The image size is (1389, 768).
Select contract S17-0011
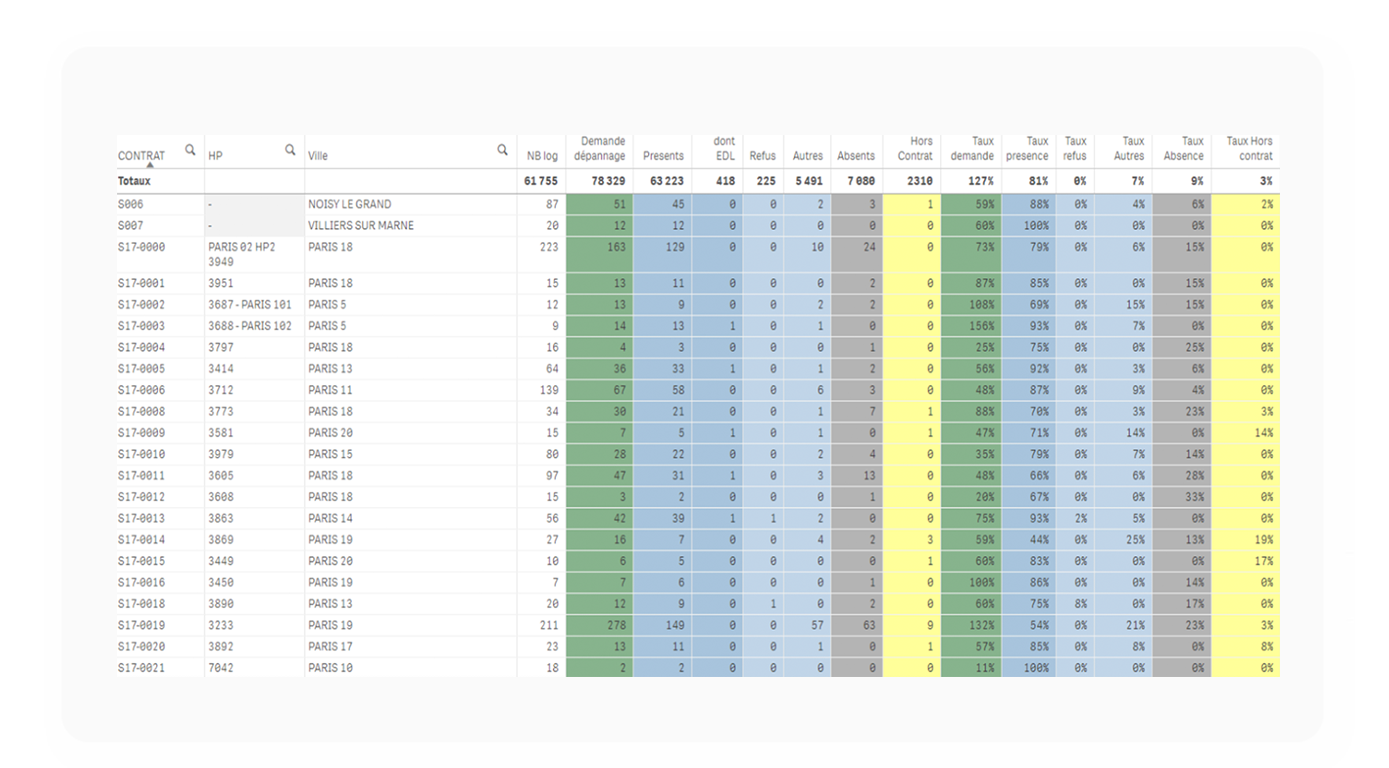142,476
